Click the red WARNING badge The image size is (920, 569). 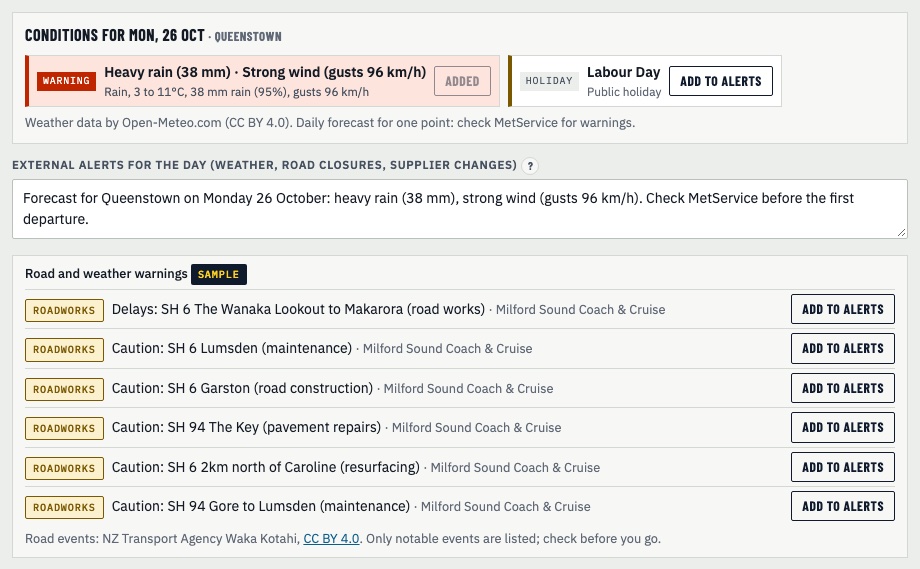pyautogui.click(x=66, y=81)
